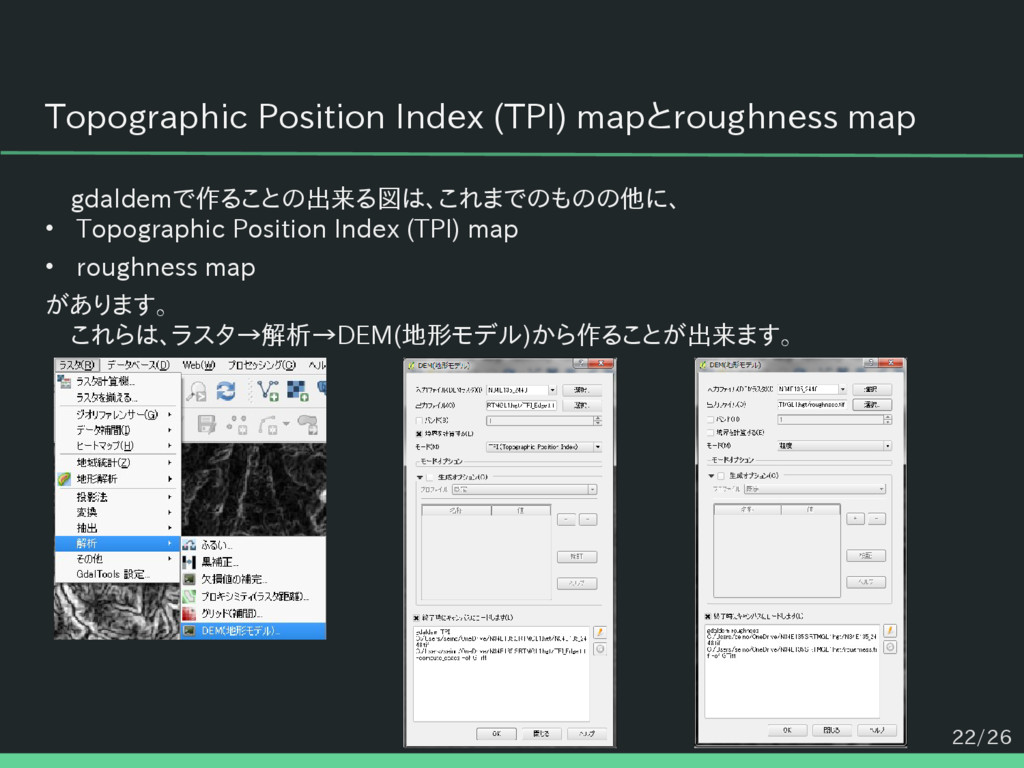The image size is (1024, 768).
Task: Open mode dropdown showing 粗度
Action: 835,445
